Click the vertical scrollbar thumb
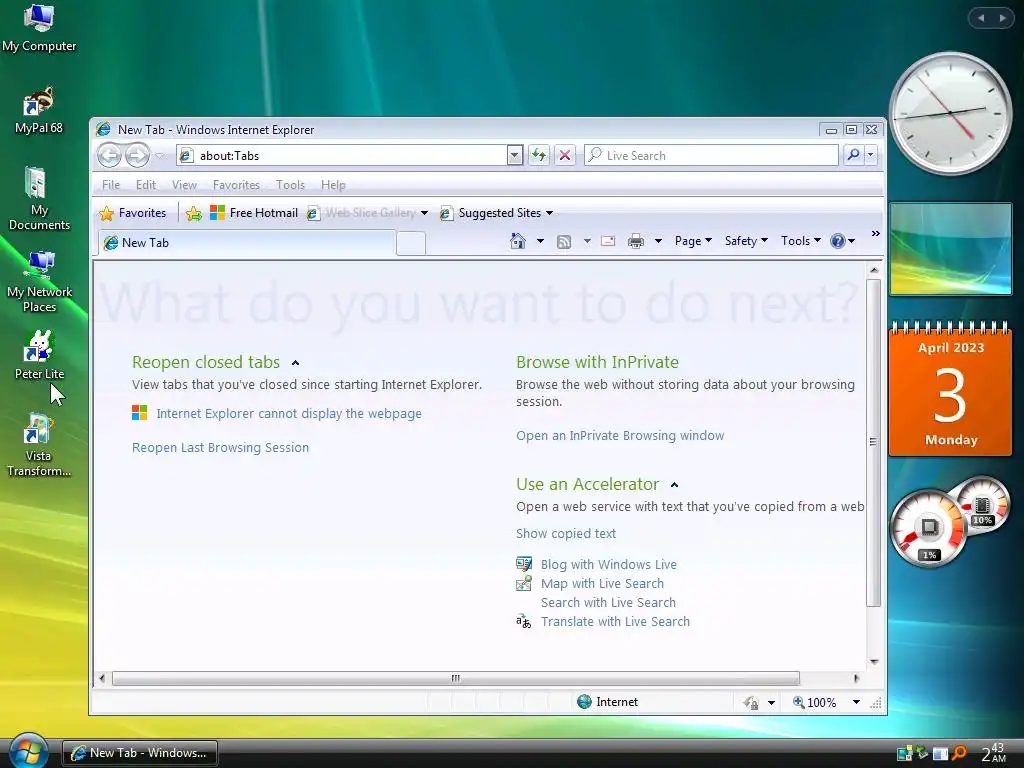Image resolution: width=1024 pixels, height=768 pixels. (x=873, y=442)
